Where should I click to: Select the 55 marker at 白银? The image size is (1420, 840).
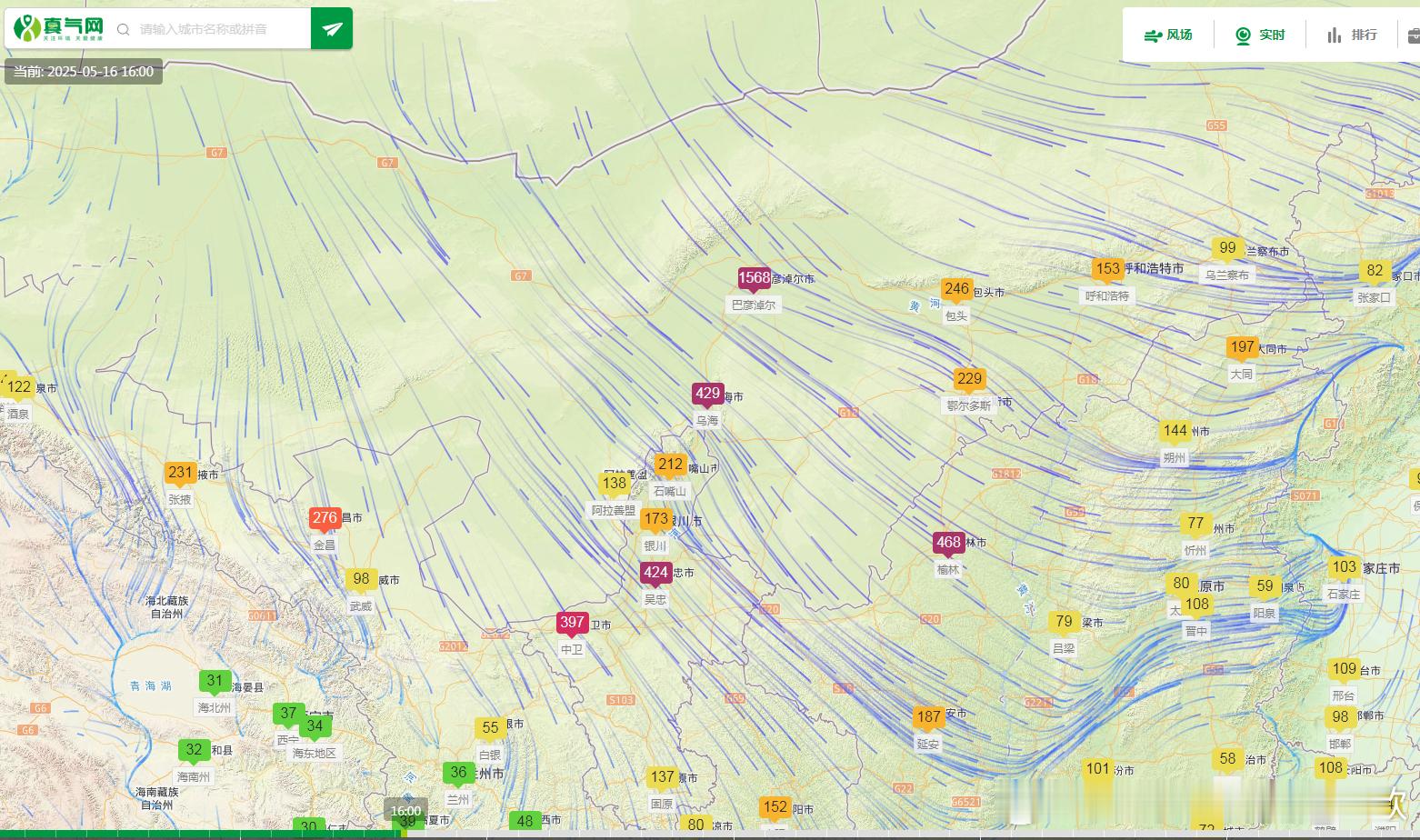490,728
